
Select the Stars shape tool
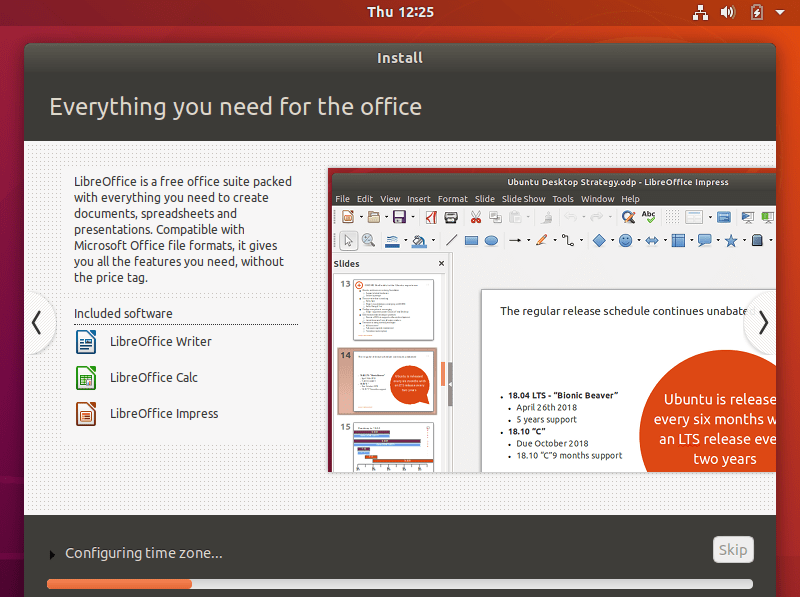(731, 240)
